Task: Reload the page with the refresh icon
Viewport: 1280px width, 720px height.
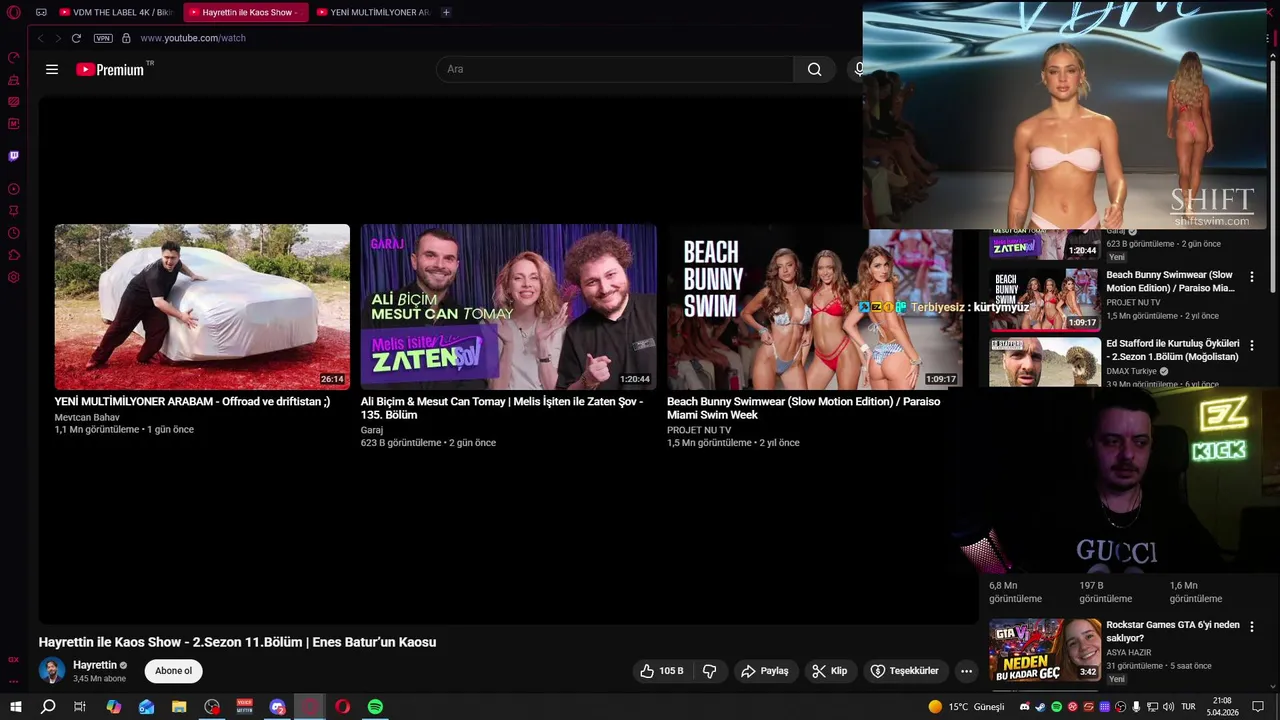Action: (x=76, y=38)
